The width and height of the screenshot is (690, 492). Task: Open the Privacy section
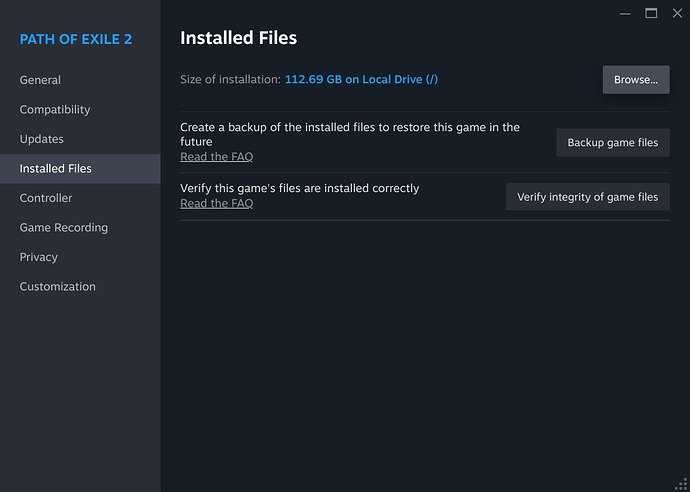[x=38, y=257]
